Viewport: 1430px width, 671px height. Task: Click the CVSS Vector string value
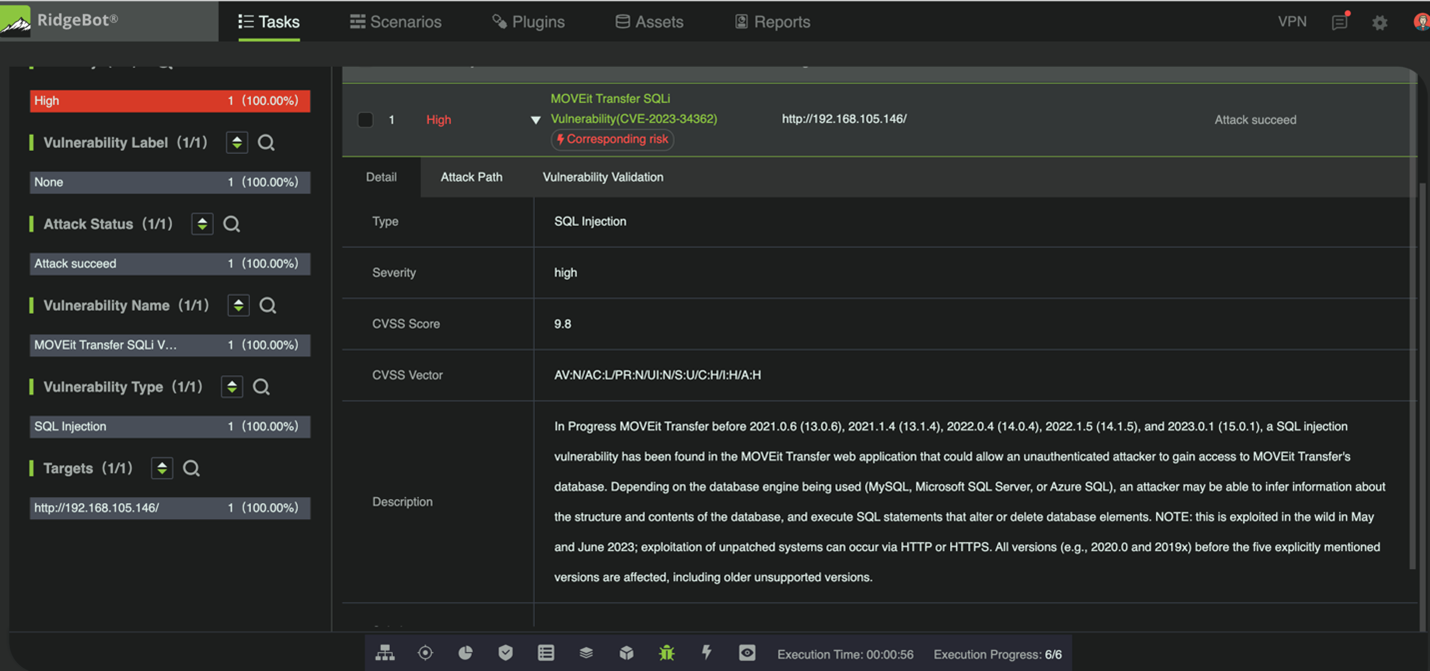click(657, 375)
